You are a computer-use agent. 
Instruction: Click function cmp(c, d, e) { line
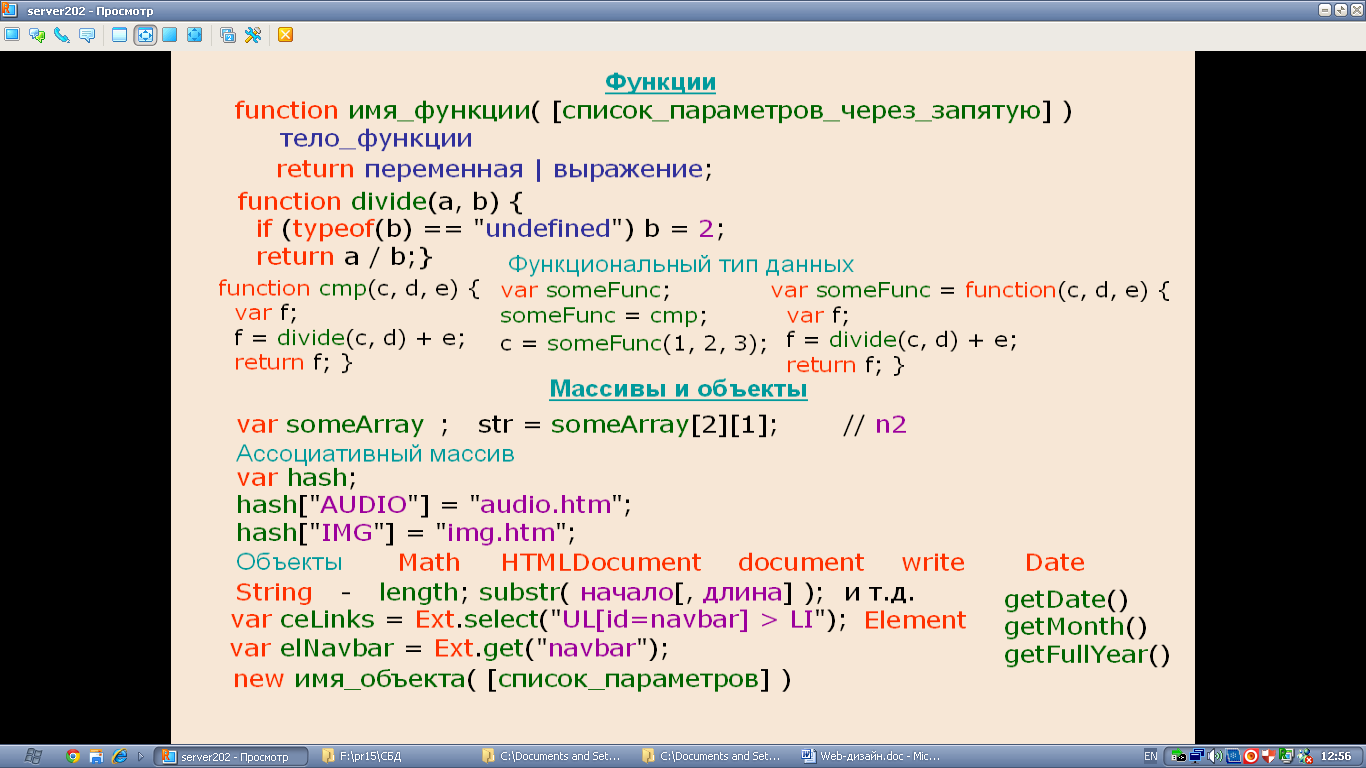click(x=349, y=289)
